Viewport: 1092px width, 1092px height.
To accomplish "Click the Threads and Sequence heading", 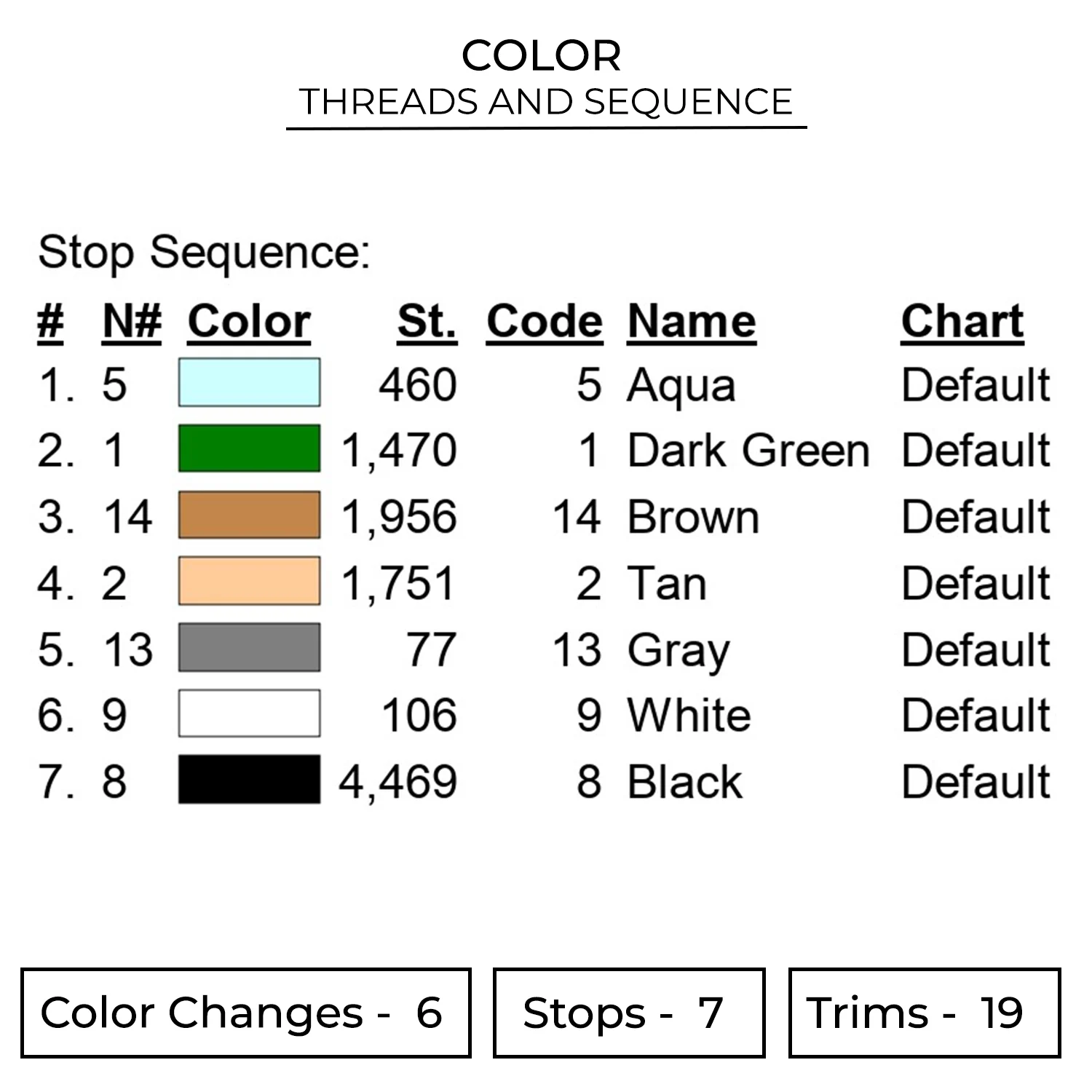I will pyautogui.click(x=546, y=101).
